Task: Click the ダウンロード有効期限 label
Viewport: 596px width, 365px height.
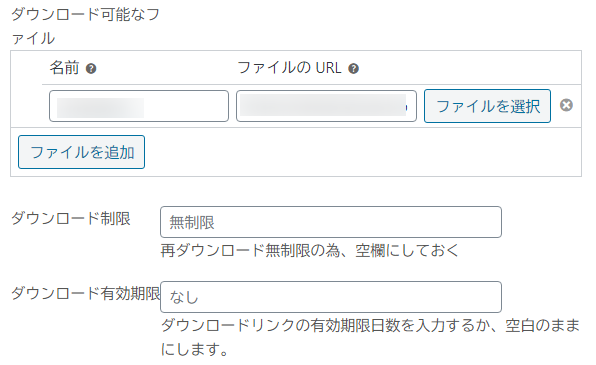Action: point(86,293)
